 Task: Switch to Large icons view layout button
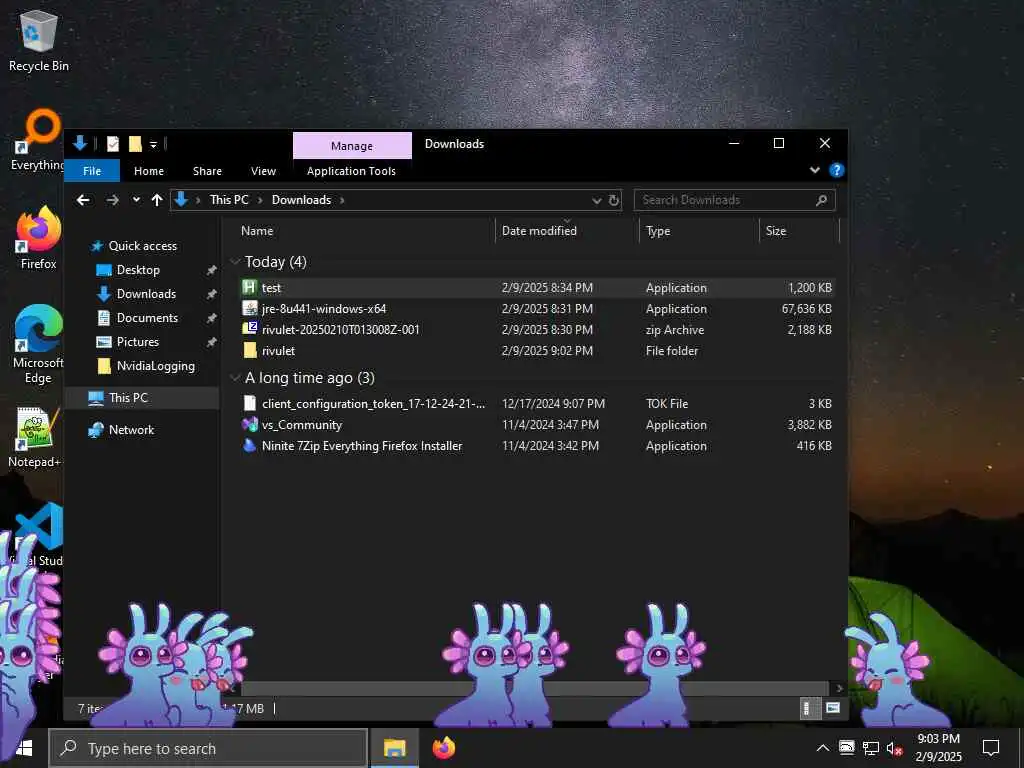833,709
